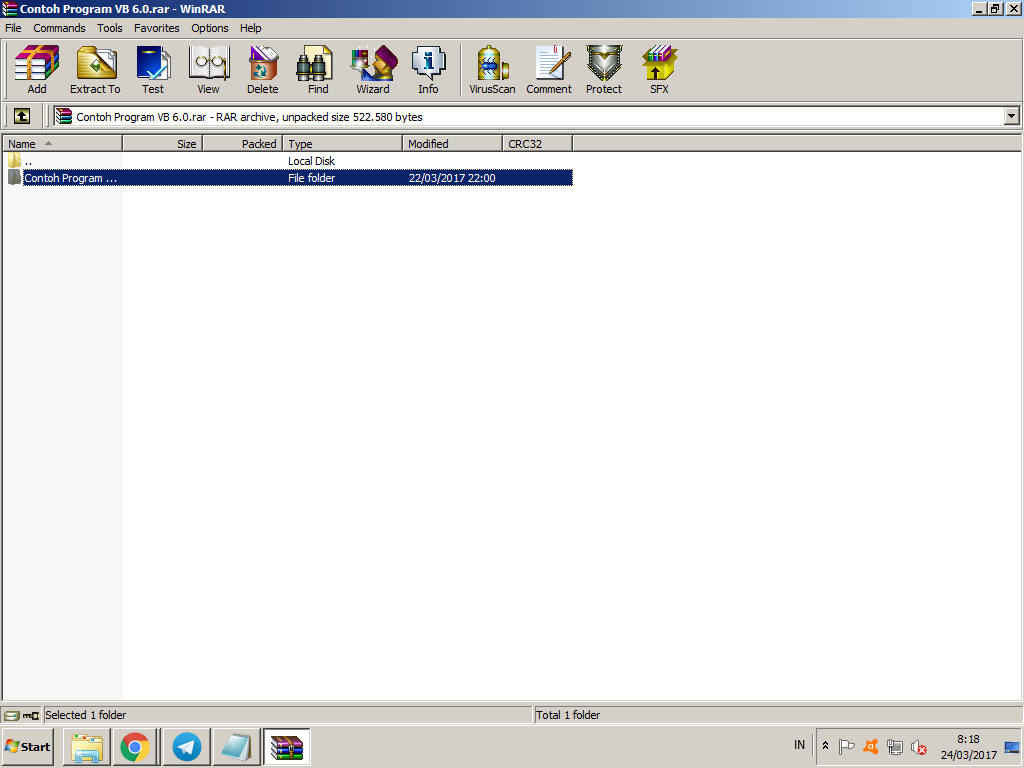Open the Find files icon
The height and width of the screenshot is (768, 1024).
[317, 68]
